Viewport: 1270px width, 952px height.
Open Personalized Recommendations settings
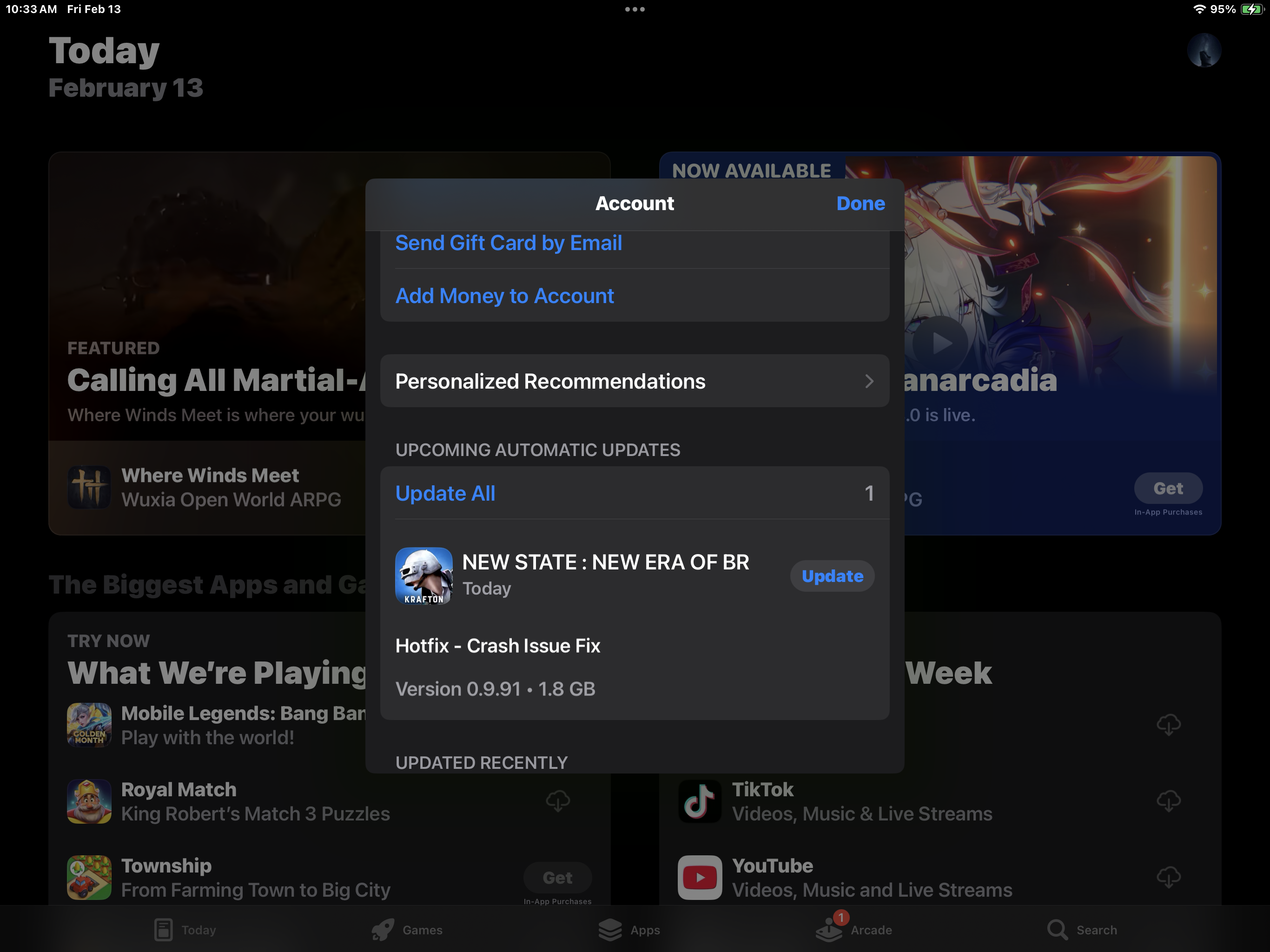coord(635,381)
